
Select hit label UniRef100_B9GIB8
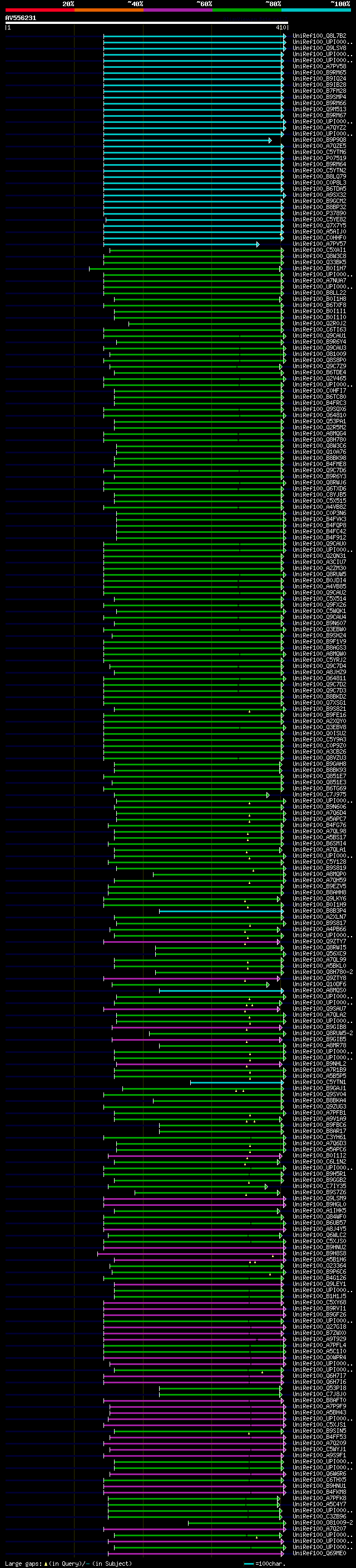pos(319,1027)
